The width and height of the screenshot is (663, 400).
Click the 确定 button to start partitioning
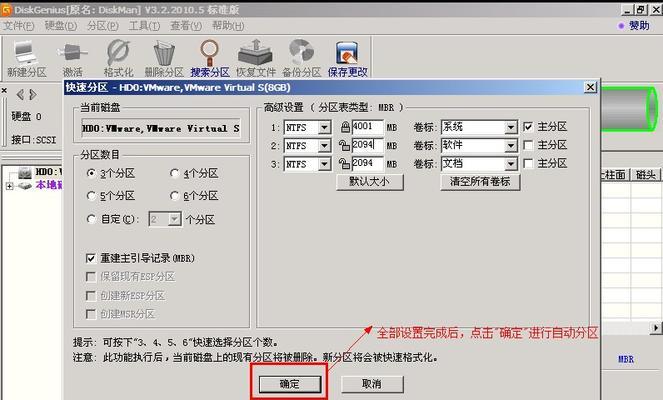[x=290, y=384]
